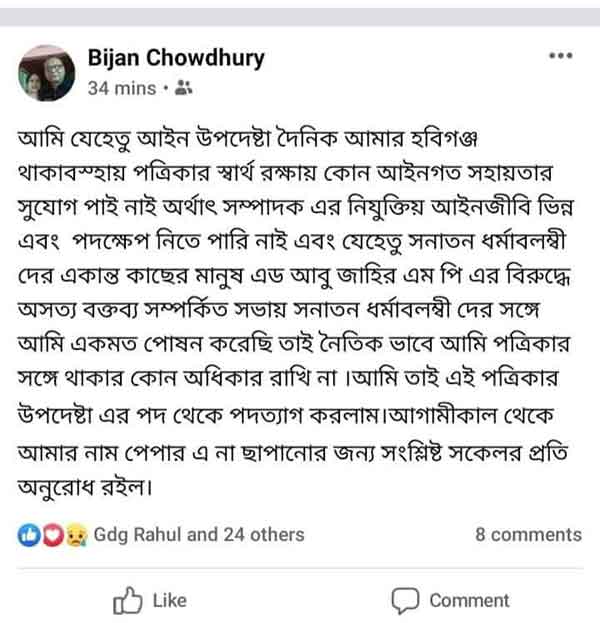Screen dimensions: 600x623
Task: Open the three-dot post options menu
Action: [561, 56]
